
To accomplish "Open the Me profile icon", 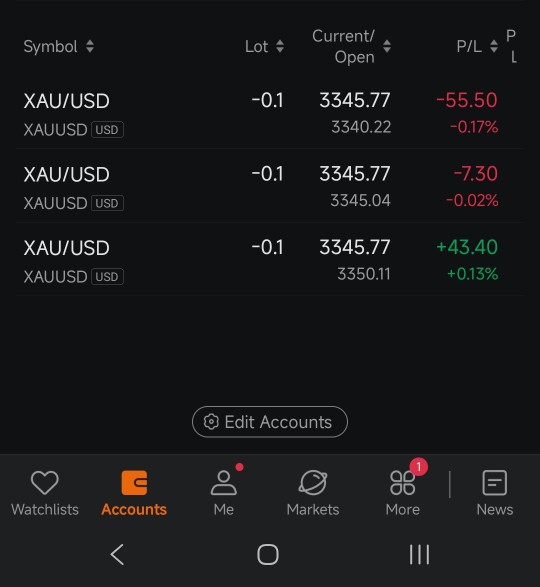I will tap(224, 483).
